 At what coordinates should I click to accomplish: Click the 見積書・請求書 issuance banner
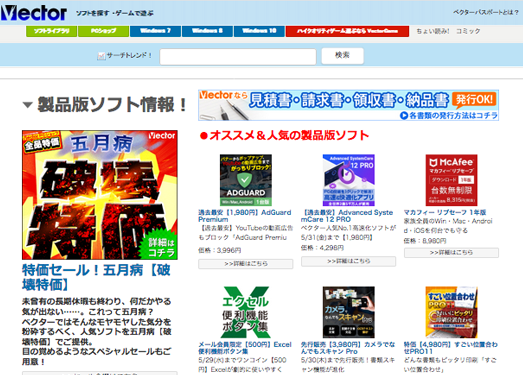tap(348, 105)
